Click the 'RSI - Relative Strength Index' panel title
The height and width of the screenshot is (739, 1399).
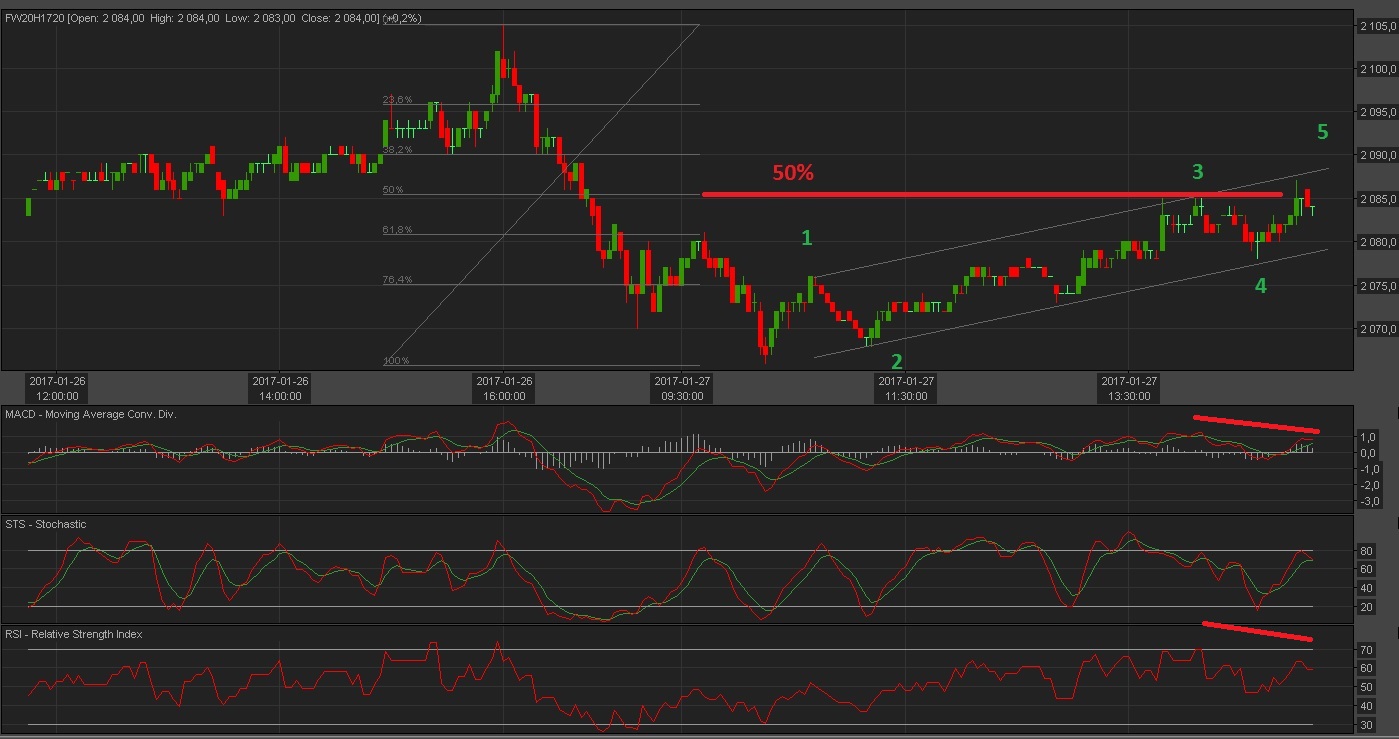(x=74, y=634)
